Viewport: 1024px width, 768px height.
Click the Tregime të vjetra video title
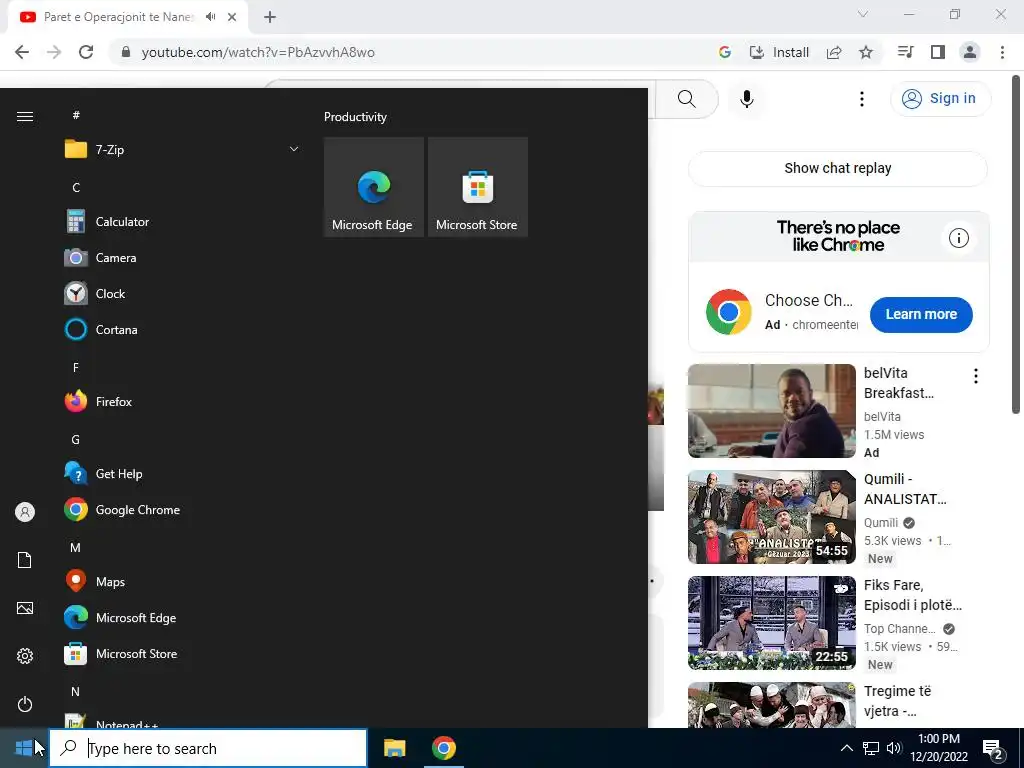897,701
